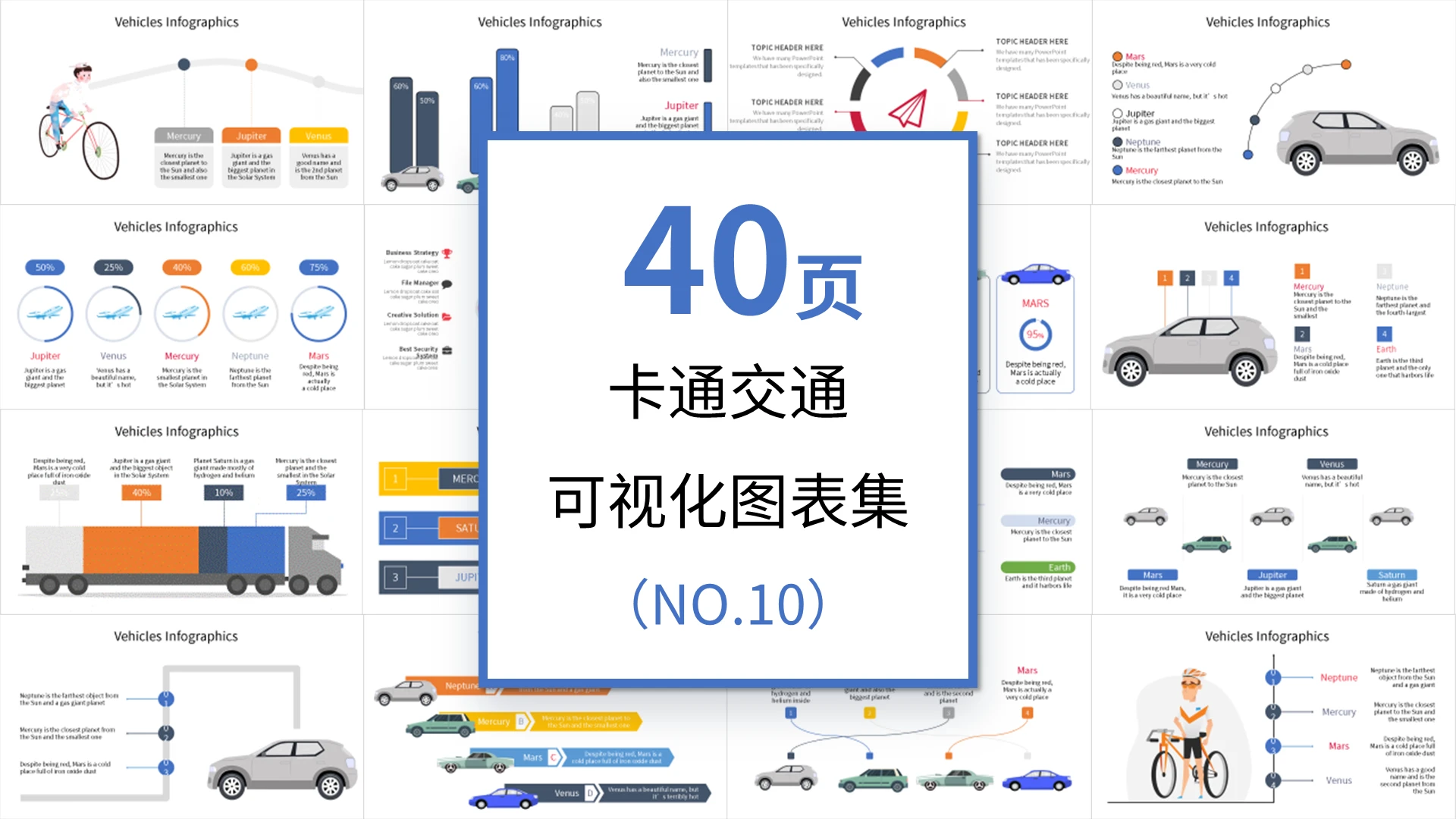
Task: Select the blue Mercury bullet at legend bottom
Action: [x=1117, y=171]
